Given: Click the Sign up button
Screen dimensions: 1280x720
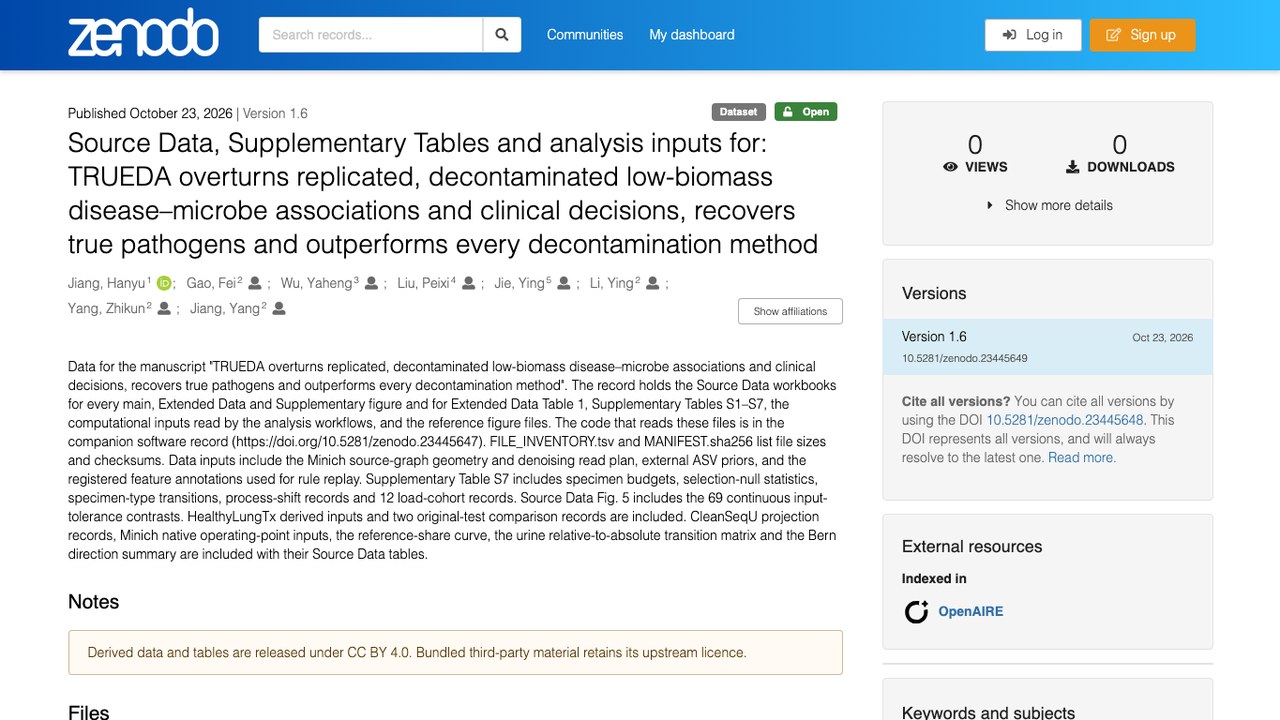Looking at the screenshot, I should (x=1142, y=35).
